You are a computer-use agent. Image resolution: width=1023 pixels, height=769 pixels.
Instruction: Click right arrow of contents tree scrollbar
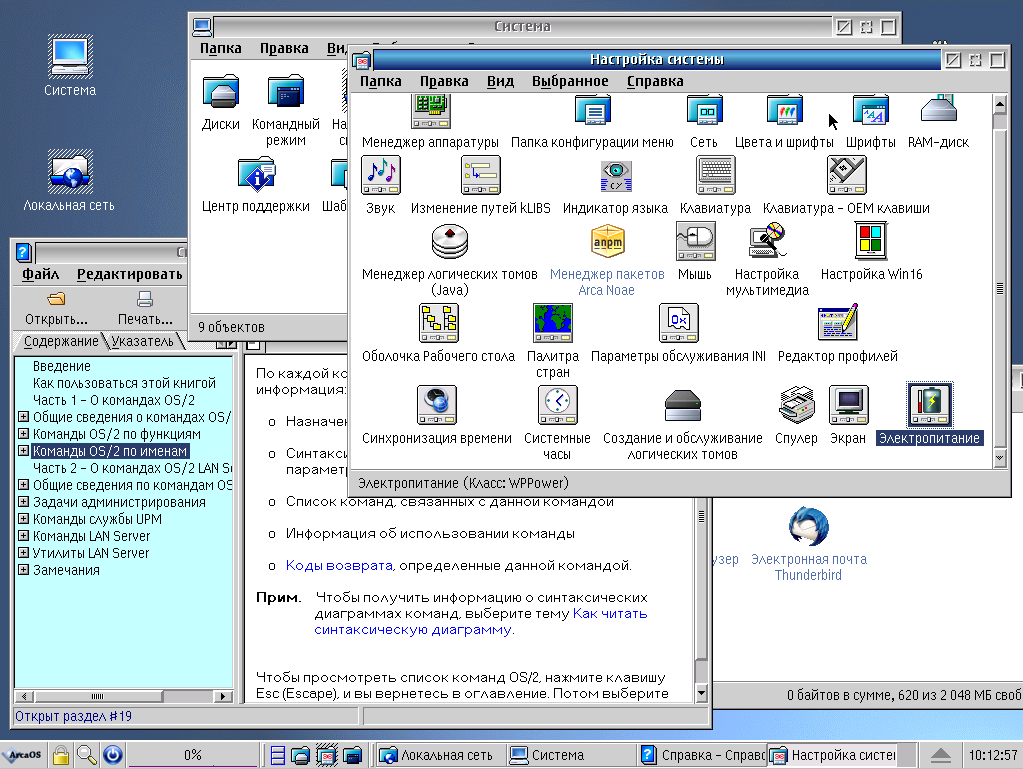pos(223,696)
